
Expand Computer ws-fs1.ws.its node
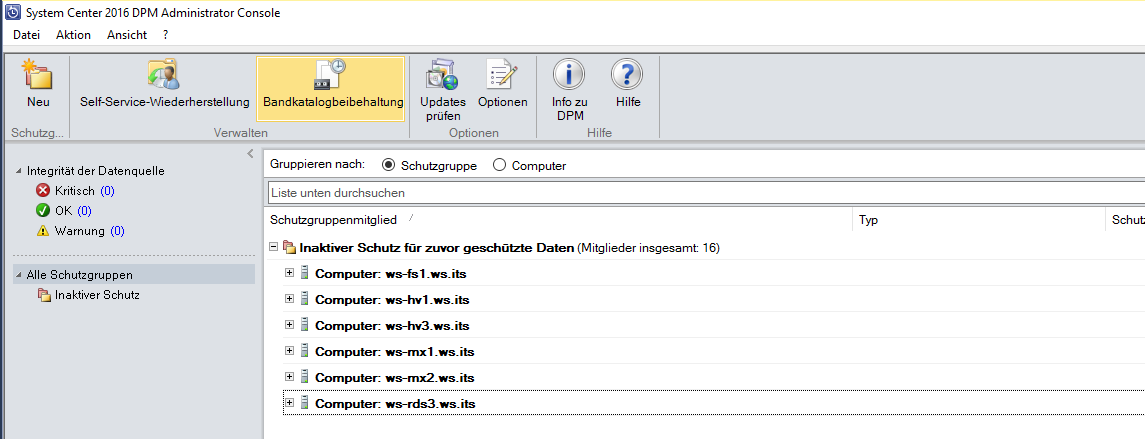tap(289, 273)
